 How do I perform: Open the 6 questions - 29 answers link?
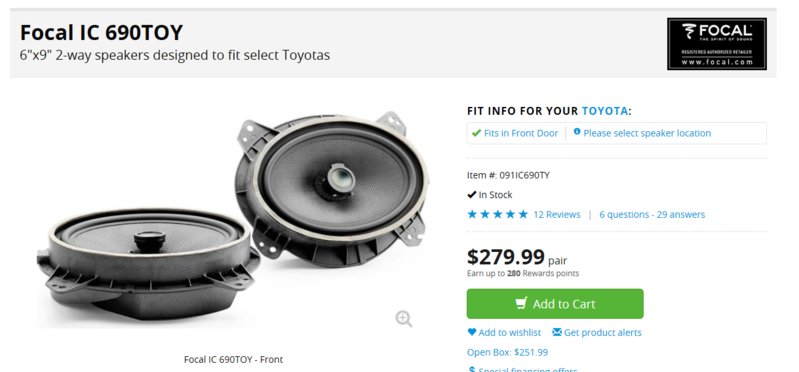click(x=652, y=215)
